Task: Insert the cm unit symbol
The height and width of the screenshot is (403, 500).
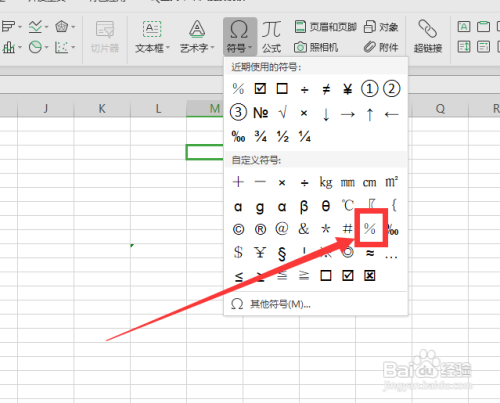Action: [x=370, y=183]
